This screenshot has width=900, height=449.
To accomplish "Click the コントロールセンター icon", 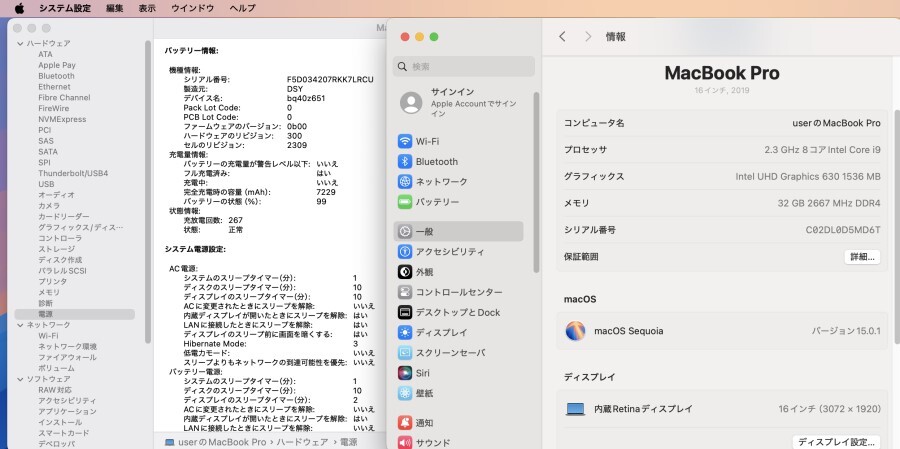I will [x=405, y=292].
